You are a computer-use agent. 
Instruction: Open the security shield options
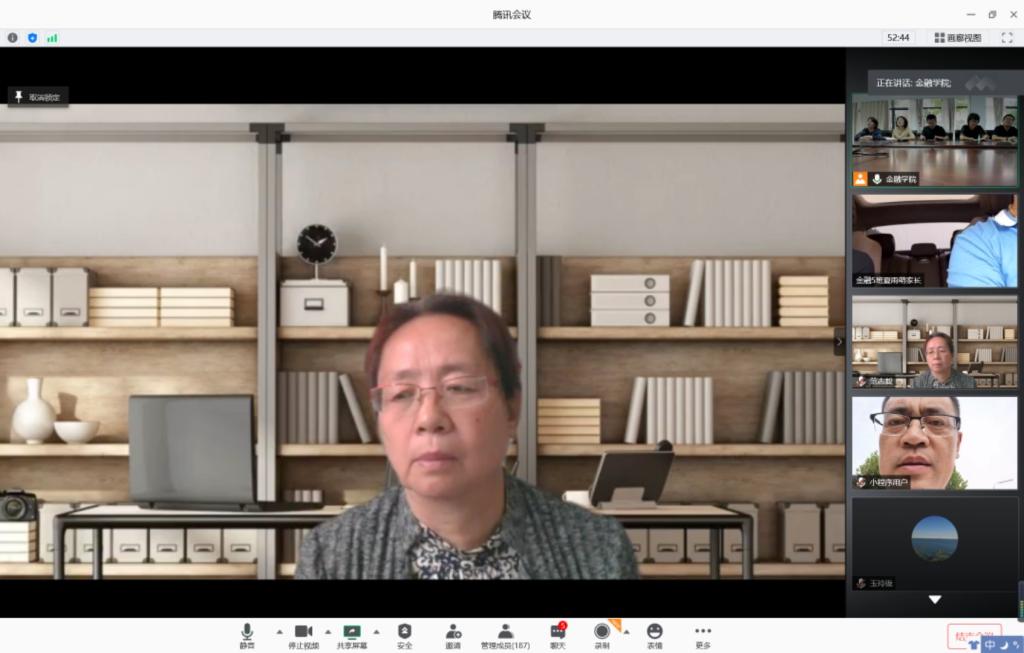tap(404, 634)
